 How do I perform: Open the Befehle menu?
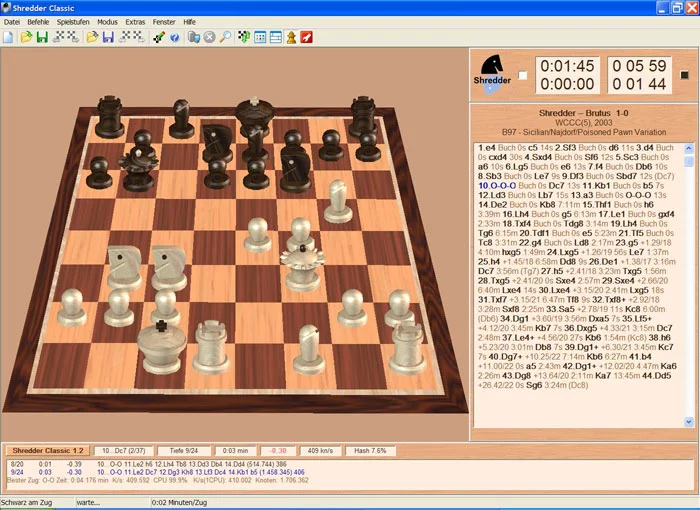coord(38,22)
